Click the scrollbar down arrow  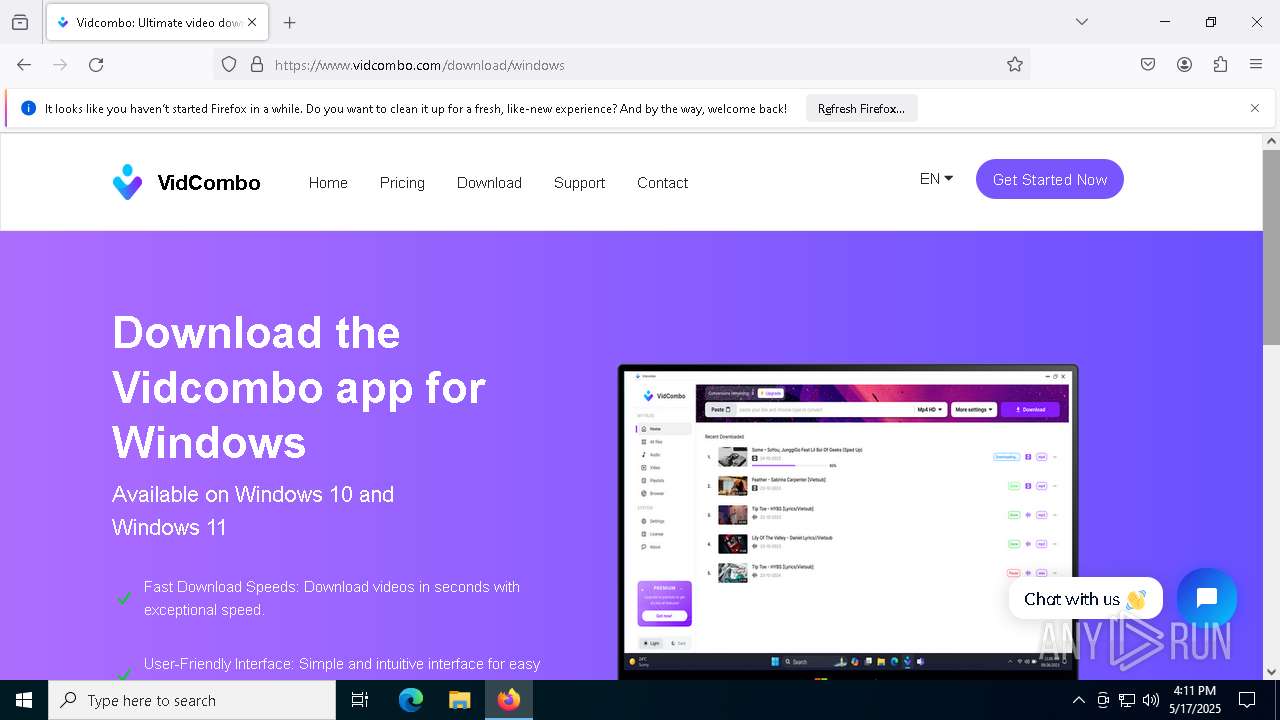click(x=1271, y=672)
